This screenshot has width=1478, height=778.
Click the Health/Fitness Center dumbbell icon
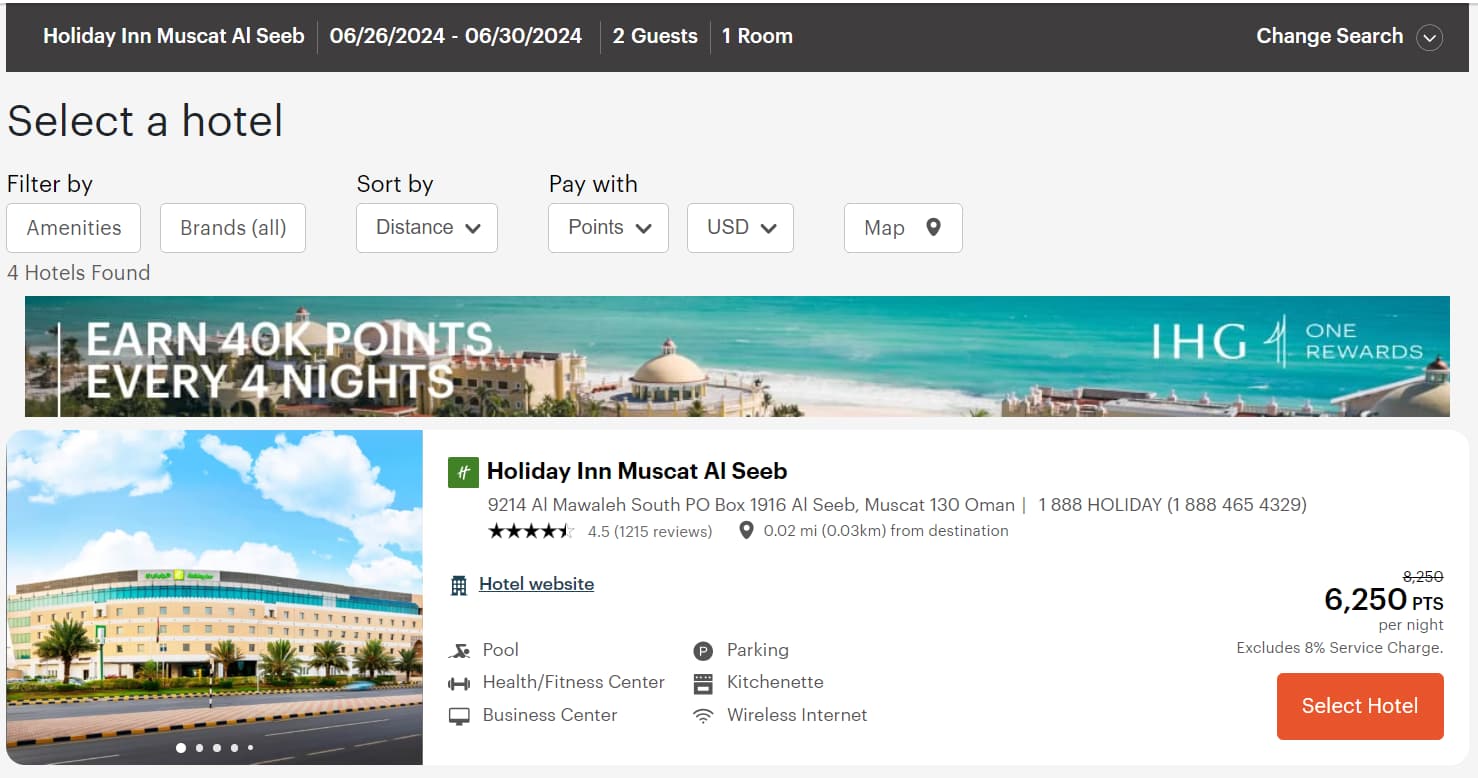pyautogui.click(x=460, y=683)
